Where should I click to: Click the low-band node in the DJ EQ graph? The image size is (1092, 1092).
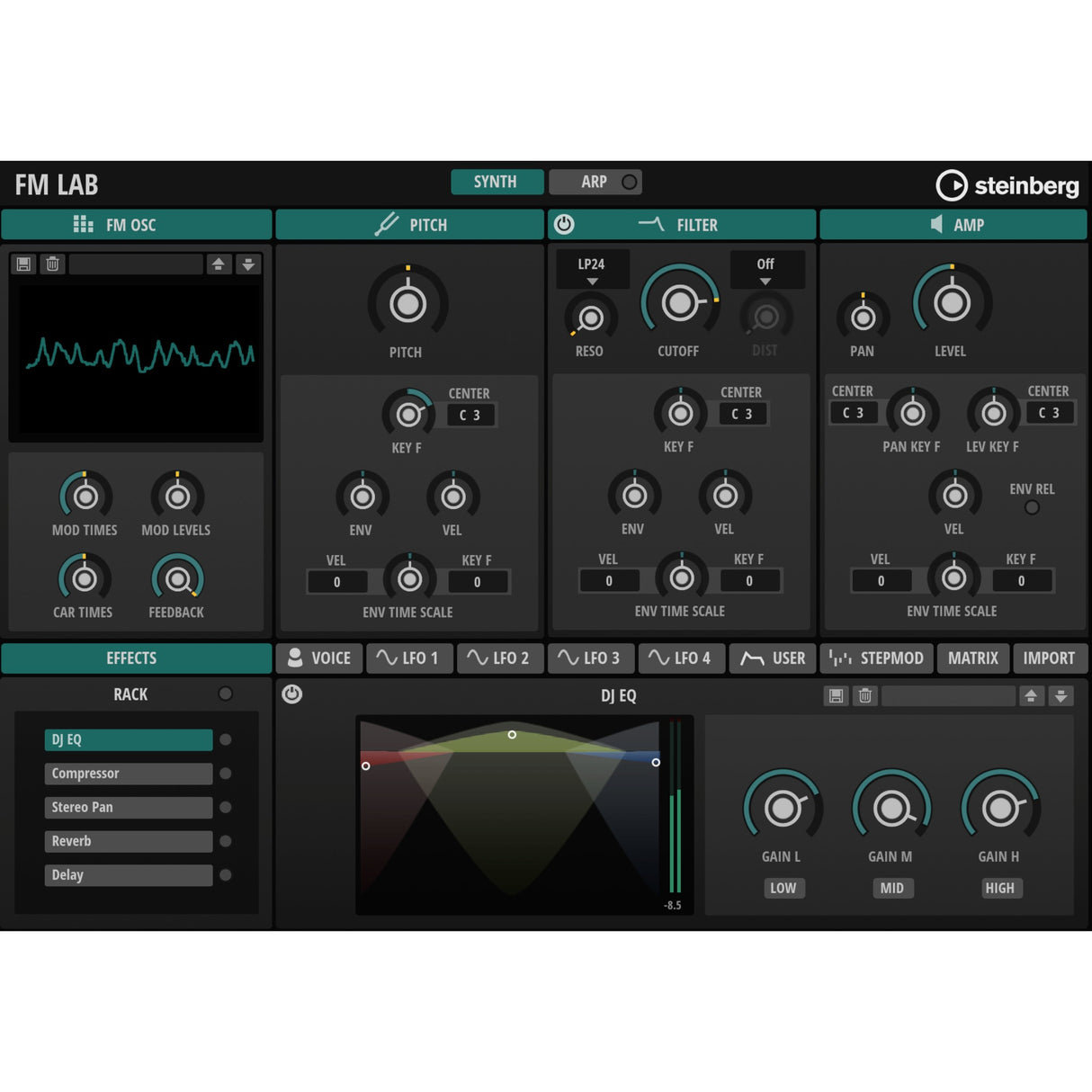[367, 765]
